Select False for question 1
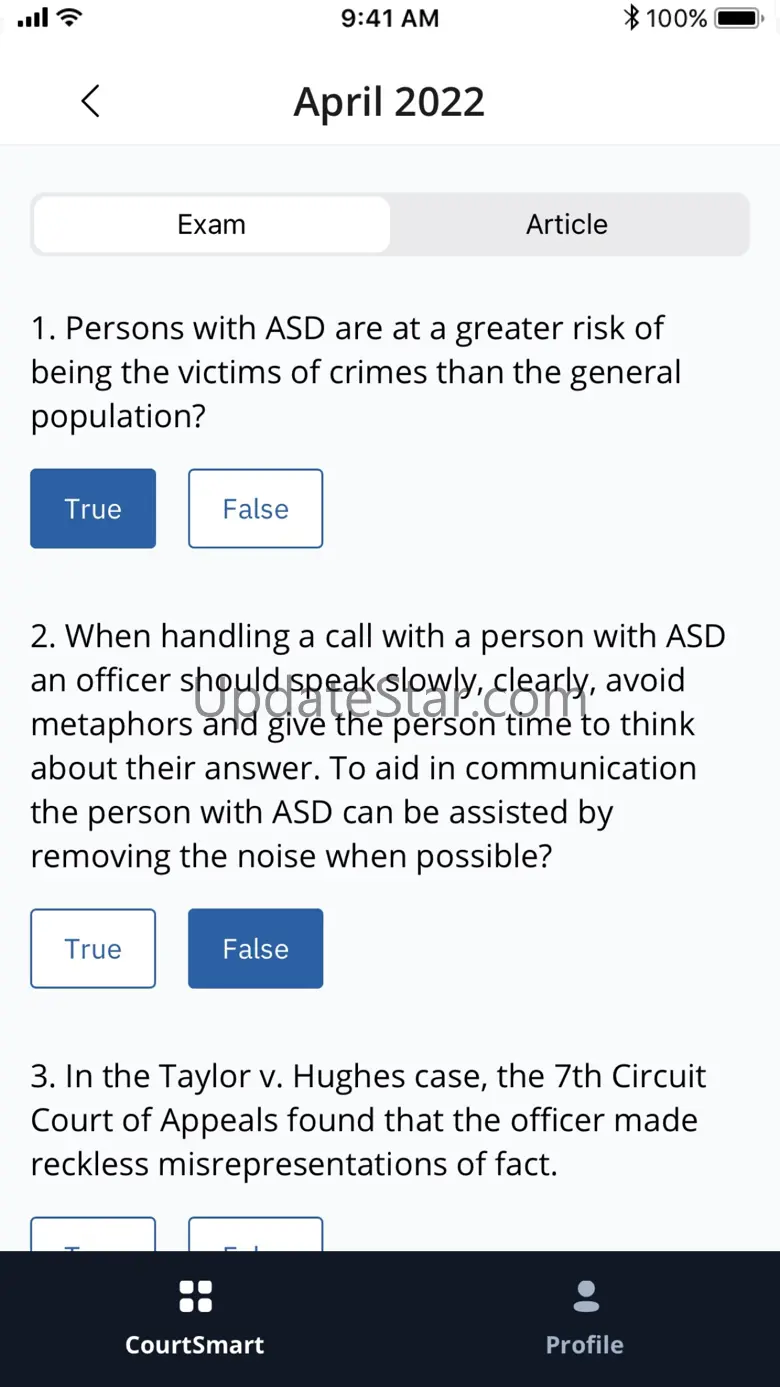Screen dimensions: 780x1387 [x=255, y=509]
